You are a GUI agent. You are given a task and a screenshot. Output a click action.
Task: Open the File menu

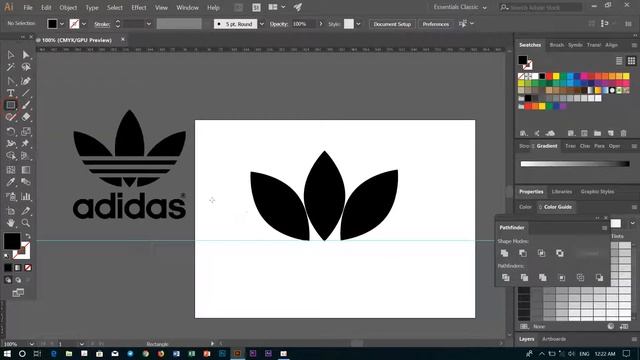28,8
